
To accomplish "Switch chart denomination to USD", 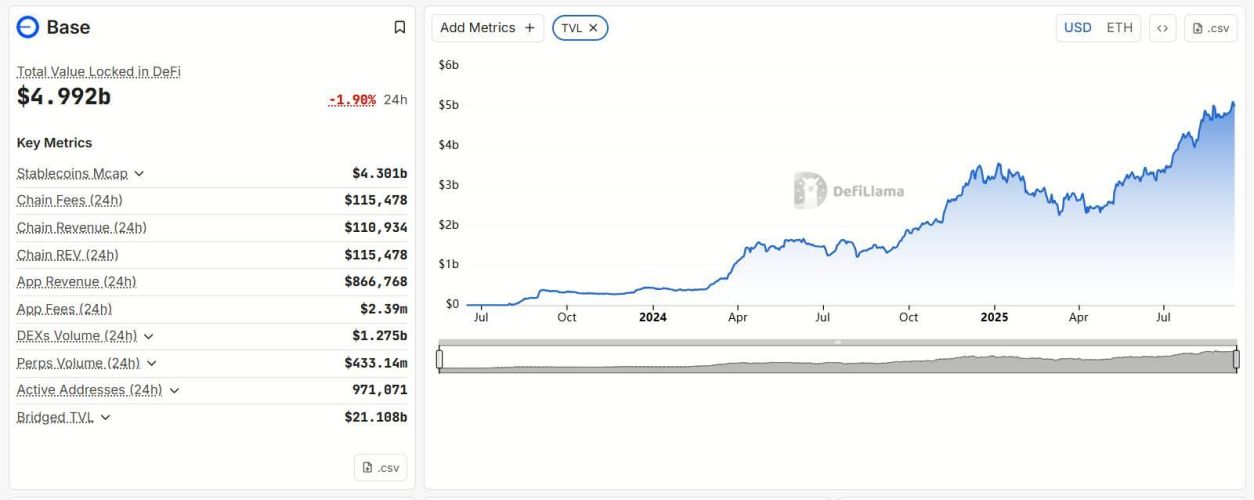I will click(1077, 28).
